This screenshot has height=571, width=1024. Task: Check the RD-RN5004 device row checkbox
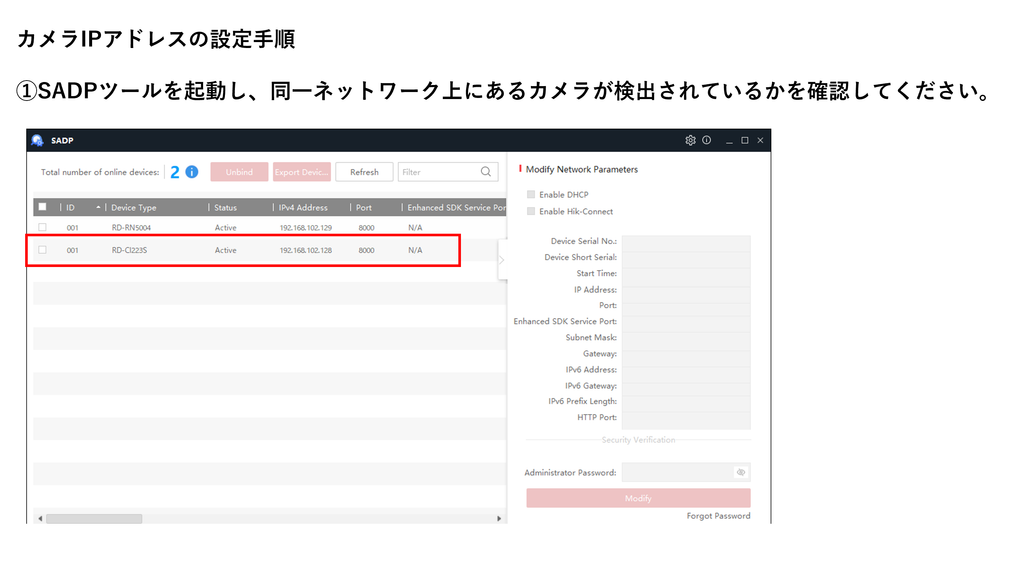coord(42,227)
